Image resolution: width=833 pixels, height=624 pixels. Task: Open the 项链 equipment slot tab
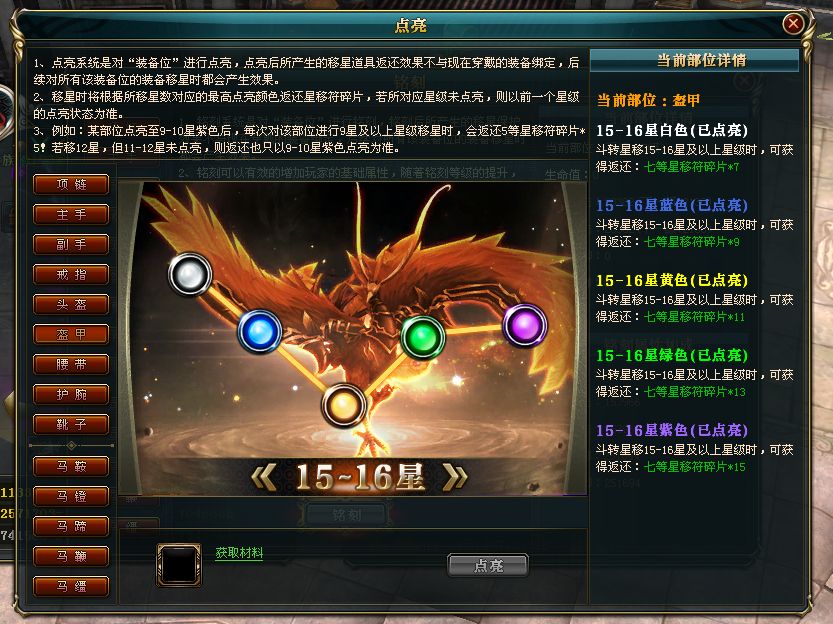pyautogui.click(x=71, y=184)
